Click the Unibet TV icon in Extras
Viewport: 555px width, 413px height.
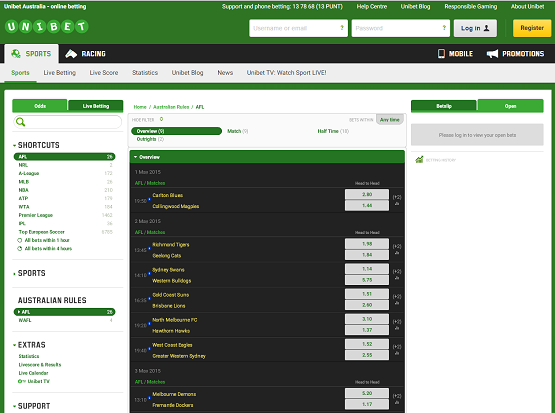(x=22, y=381)
